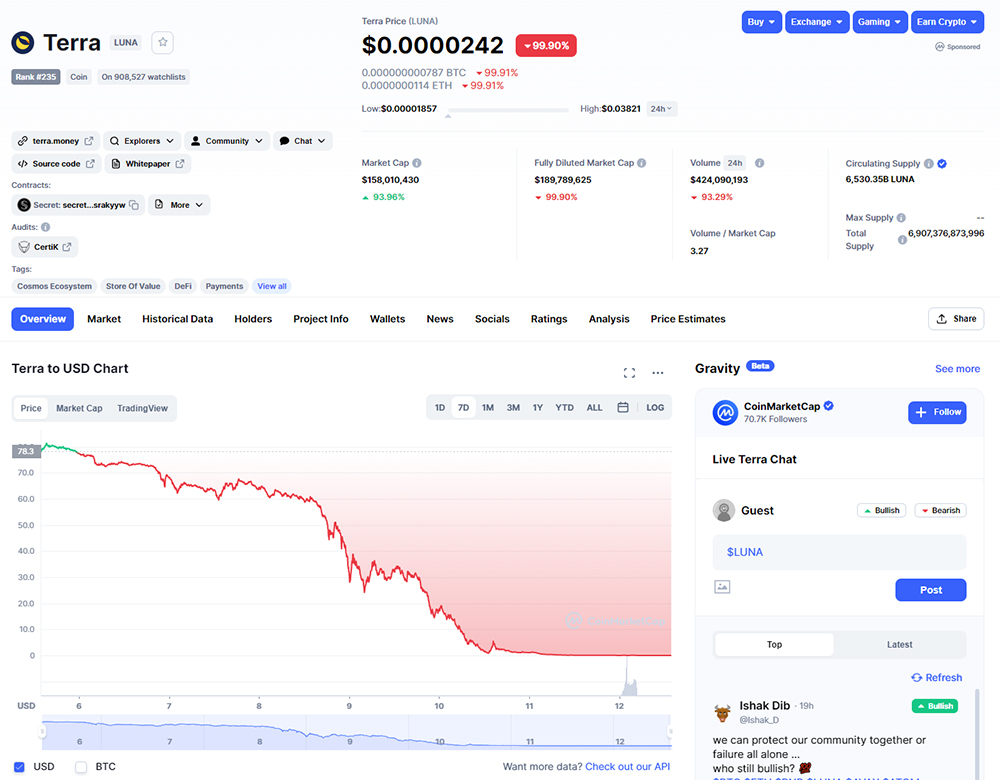Click the Refresh icon in chat feed
Viewport: 1000px width, 780px height.
(x=917, y=678)
